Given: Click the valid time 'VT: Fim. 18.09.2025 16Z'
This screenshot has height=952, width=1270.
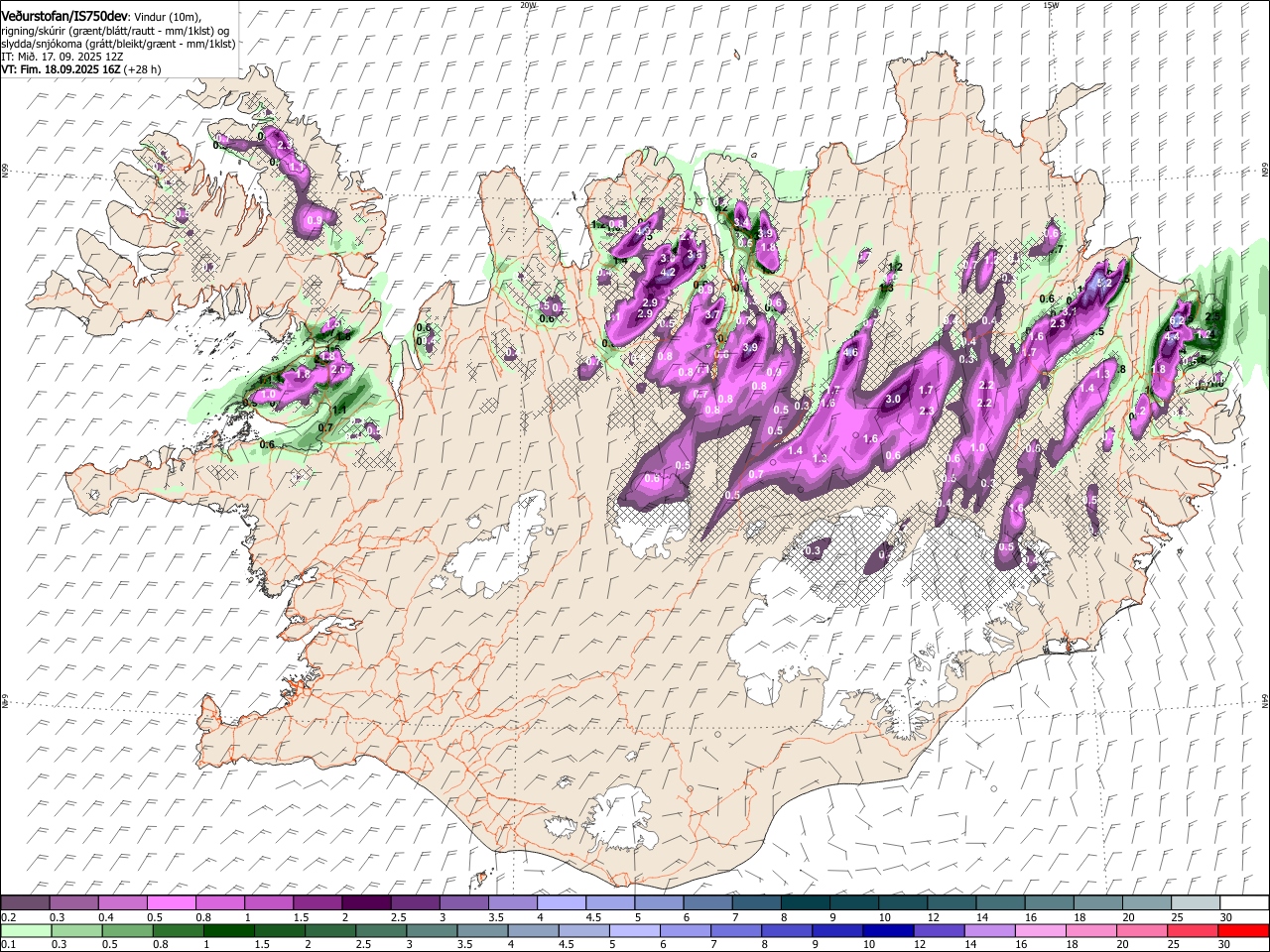Looking at the screenshot, I should (x=61, y=69).
